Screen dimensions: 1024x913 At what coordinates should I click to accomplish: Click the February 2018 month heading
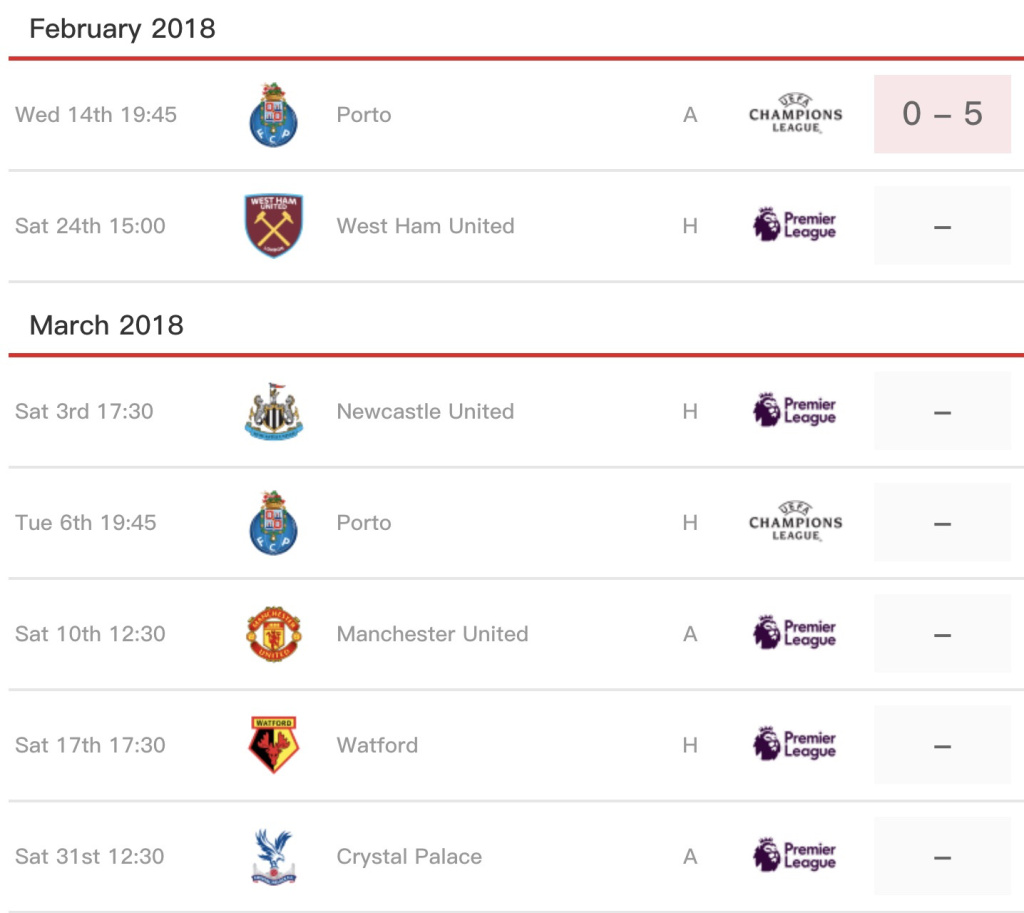(122, 28)
